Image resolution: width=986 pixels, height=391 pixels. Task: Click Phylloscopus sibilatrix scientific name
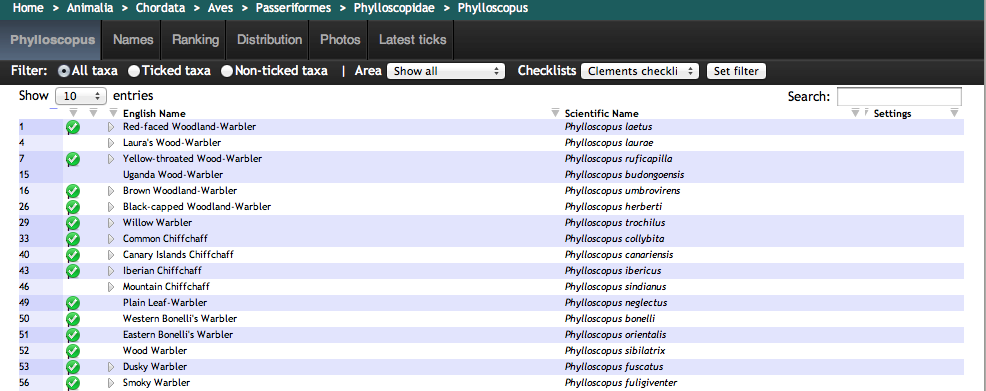(615, 351)
